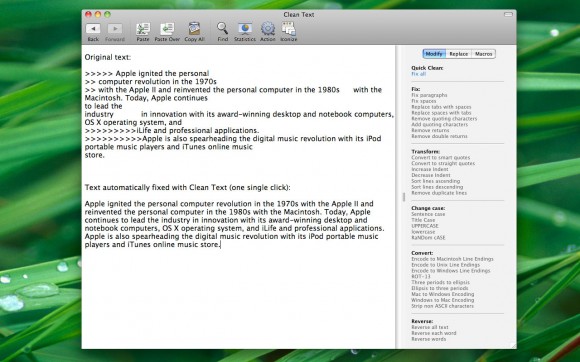Screen dimensions: 580x362
Task: Click Encode to Unix Line Endings
Action: tap(446, 265)
